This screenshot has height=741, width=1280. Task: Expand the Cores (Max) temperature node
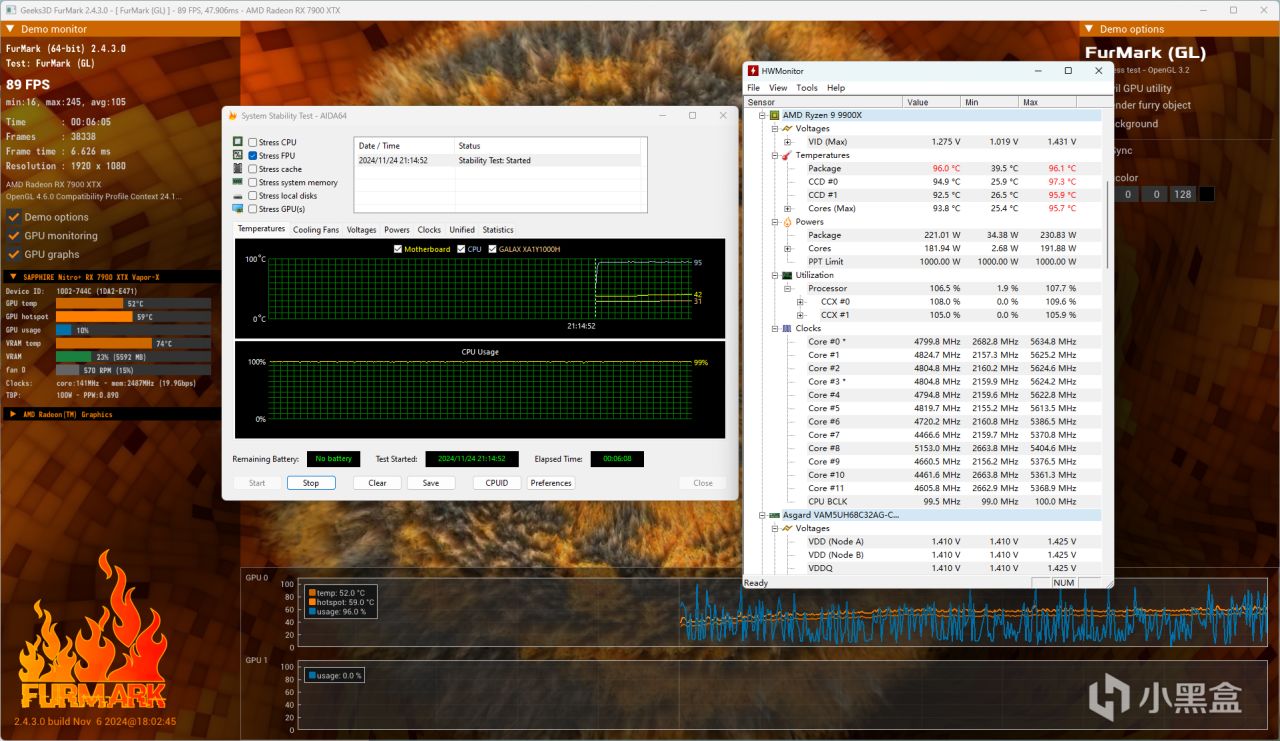[x=787, y=208]
